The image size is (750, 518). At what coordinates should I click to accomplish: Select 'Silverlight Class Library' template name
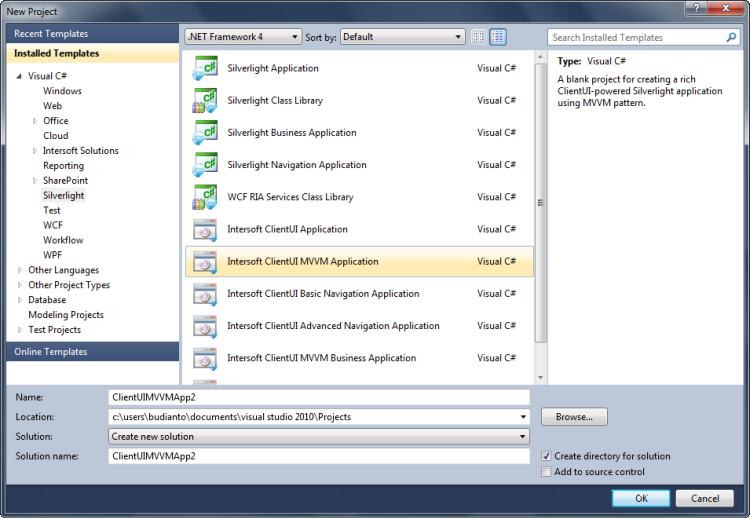pyautogui.click(x=275, y=100)
